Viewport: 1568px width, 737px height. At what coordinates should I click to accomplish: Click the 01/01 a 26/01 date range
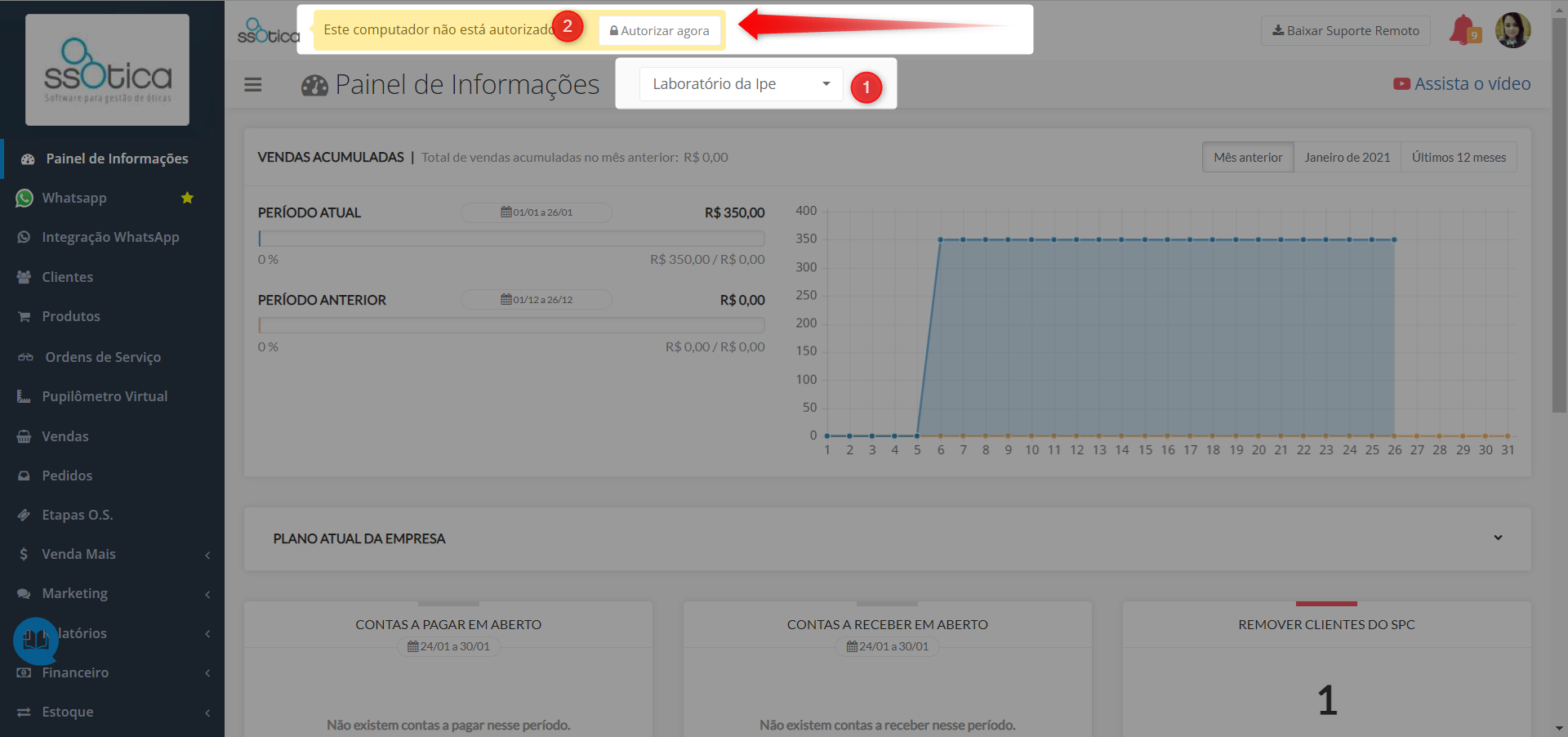[537, 212]
